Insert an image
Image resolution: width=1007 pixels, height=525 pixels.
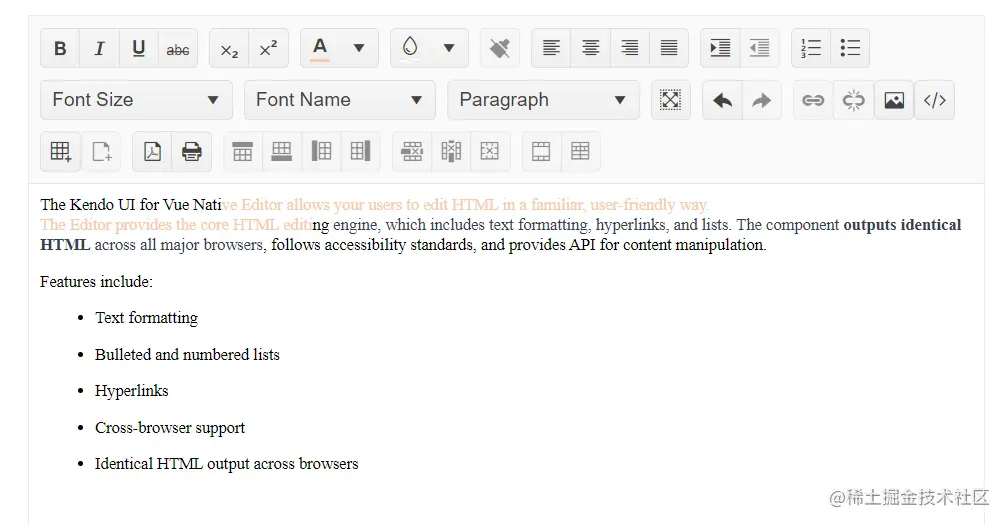point(894,100)
